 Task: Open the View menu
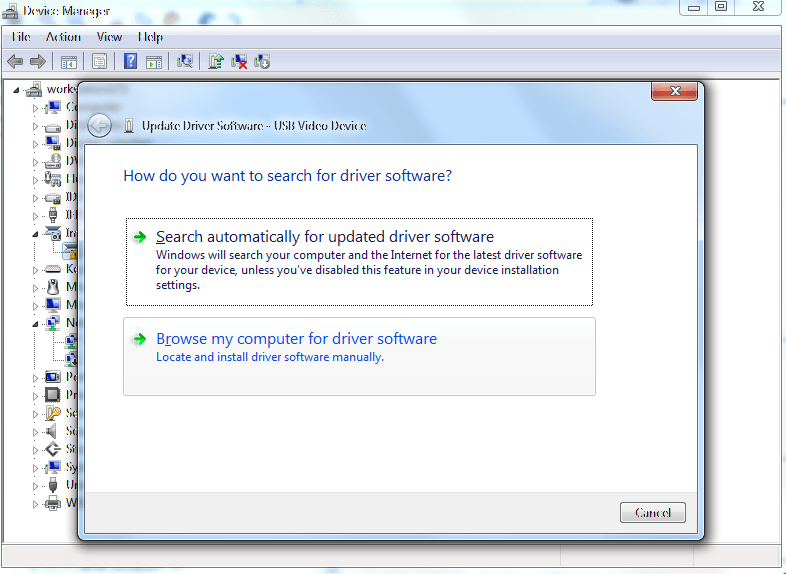(109, 37)
